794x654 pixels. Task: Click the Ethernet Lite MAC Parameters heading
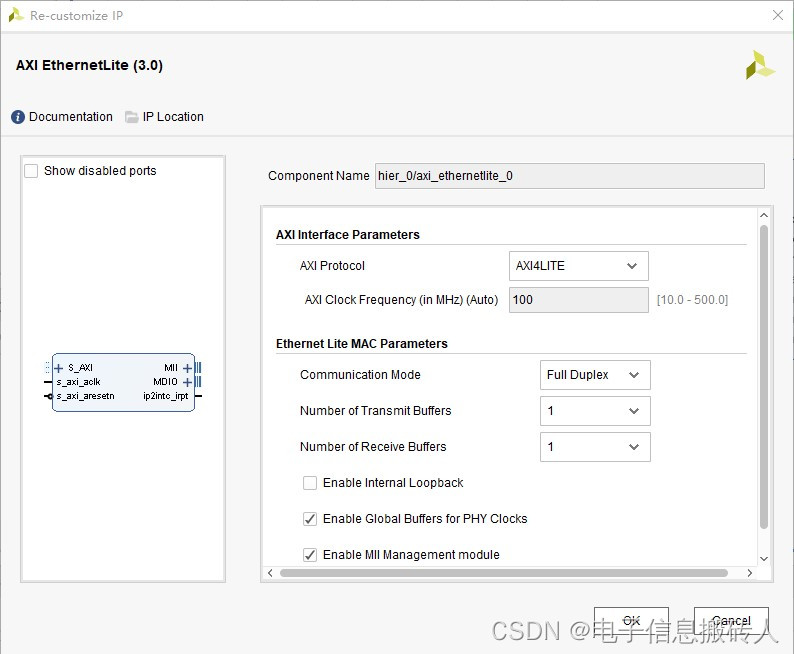[362, 344]
